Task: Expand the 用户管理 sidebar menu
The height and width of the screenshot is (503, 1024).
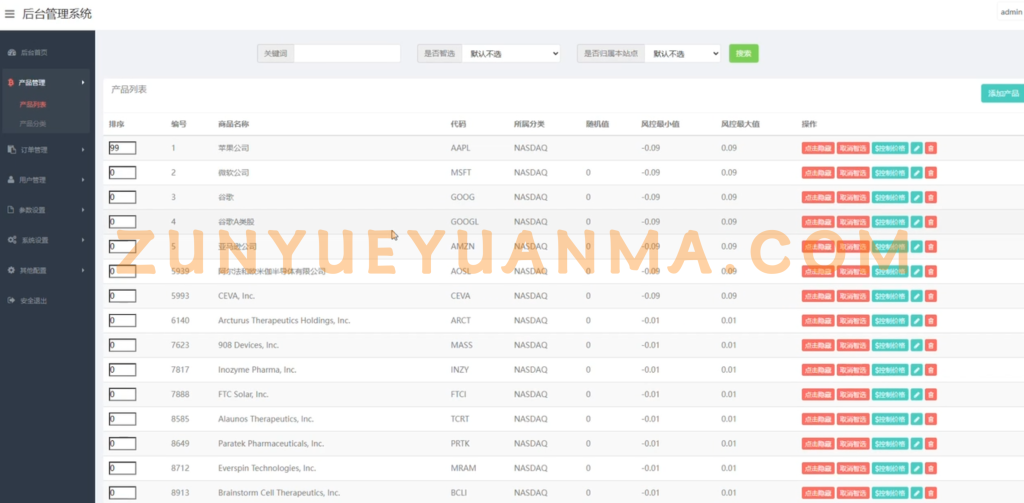Action: [x=46, y=180]
